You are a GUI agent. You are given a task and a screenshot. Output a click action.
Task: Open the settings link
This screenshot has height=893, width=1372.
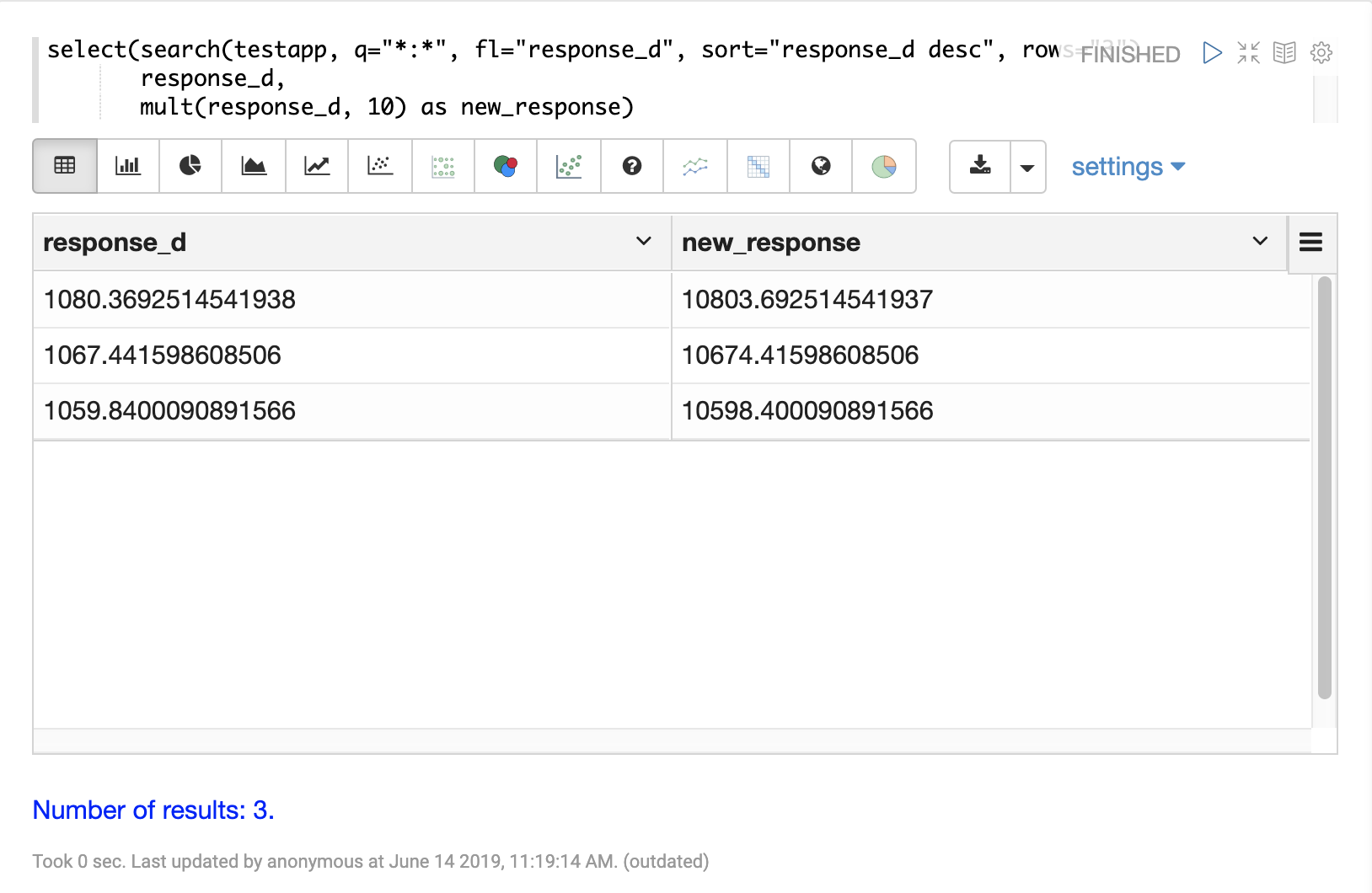point(1128,167)
